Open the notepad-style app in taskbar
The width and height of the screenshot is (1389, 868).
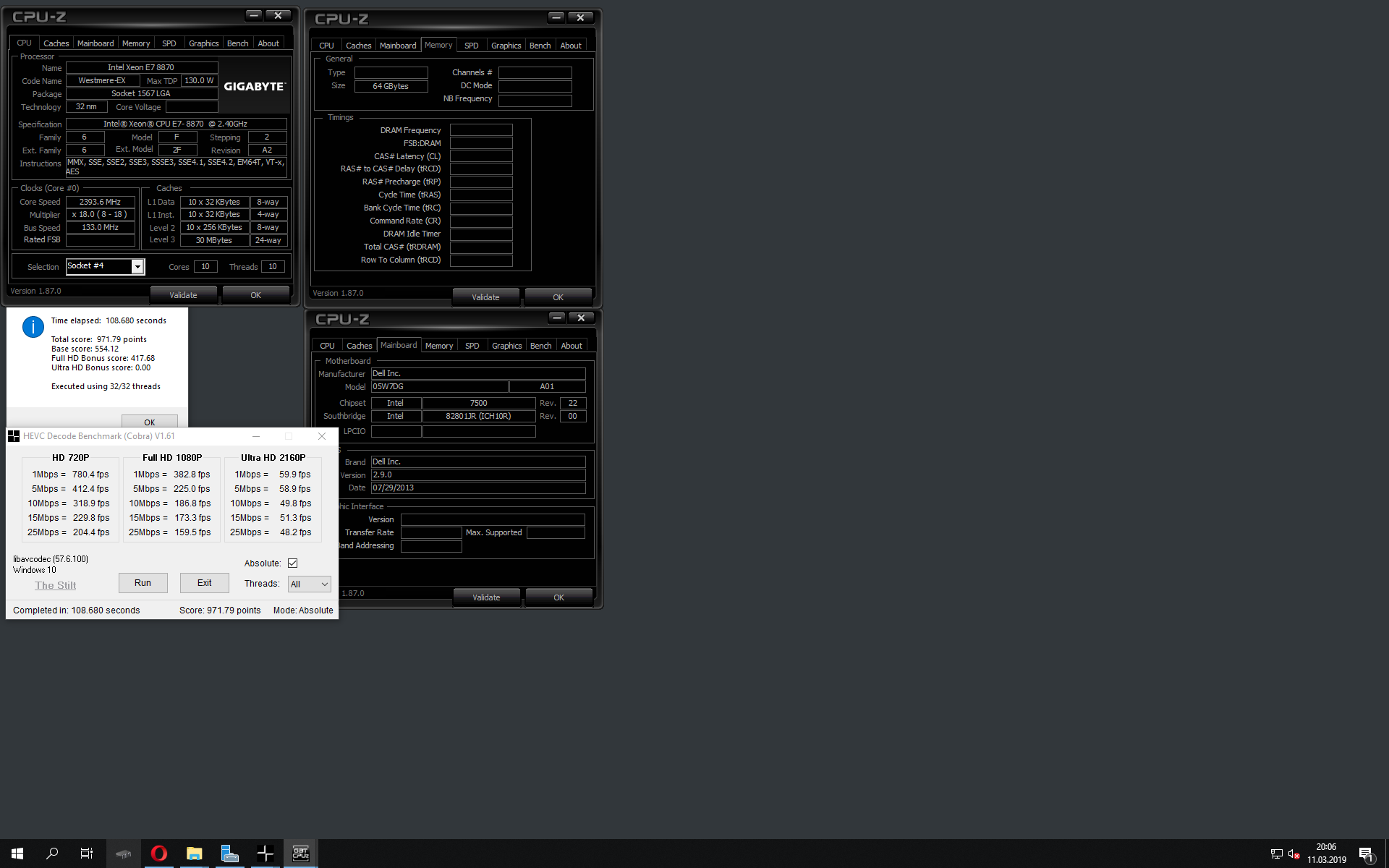tap(229, 854)
